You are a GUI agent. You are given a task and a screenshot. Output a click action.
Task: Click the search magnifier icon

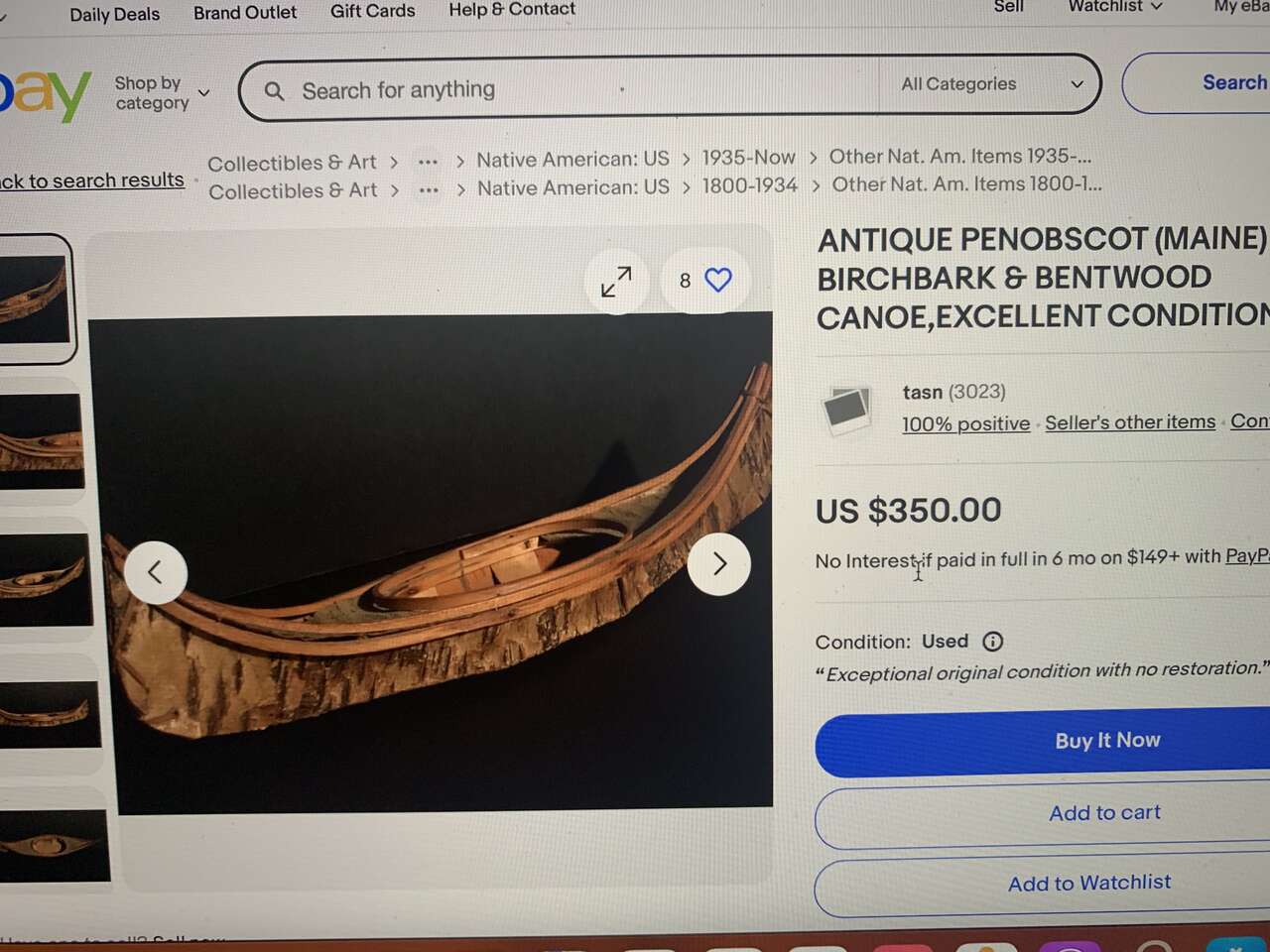coord(275,91)
